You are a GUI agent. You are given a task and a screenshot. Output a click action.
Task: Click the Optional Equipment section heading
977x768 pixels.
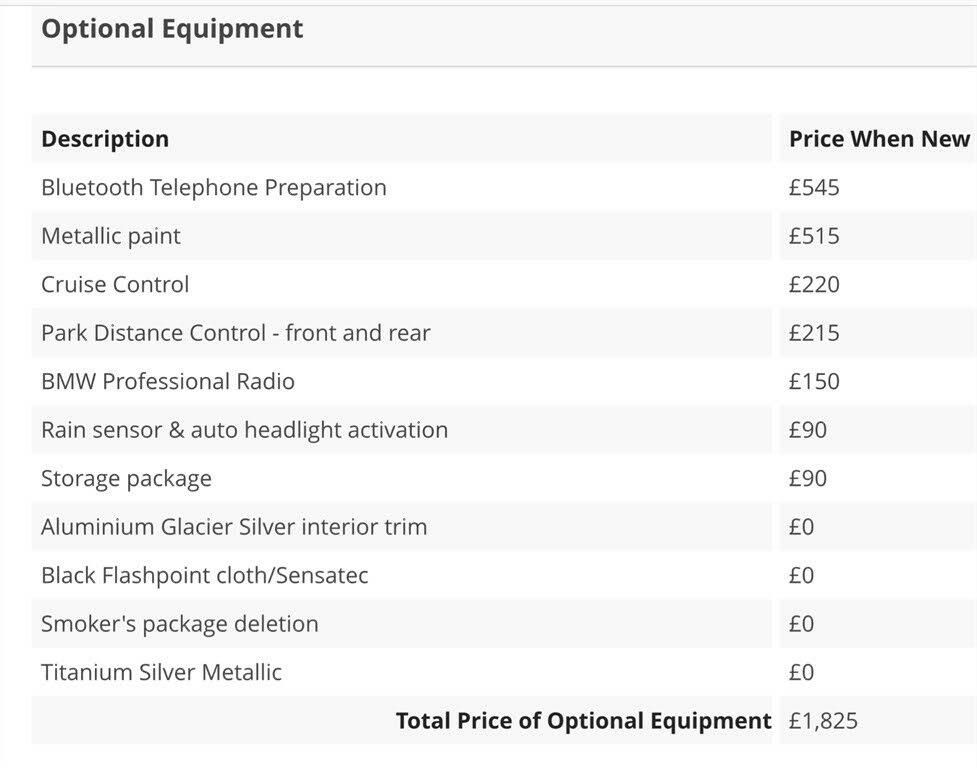[x=172, y=29]
